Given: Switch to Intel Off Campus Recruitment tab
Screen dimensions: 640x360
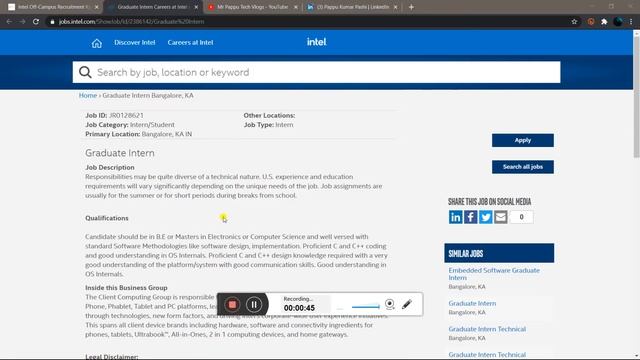Looking at the screenshot, I should point(53,7).
